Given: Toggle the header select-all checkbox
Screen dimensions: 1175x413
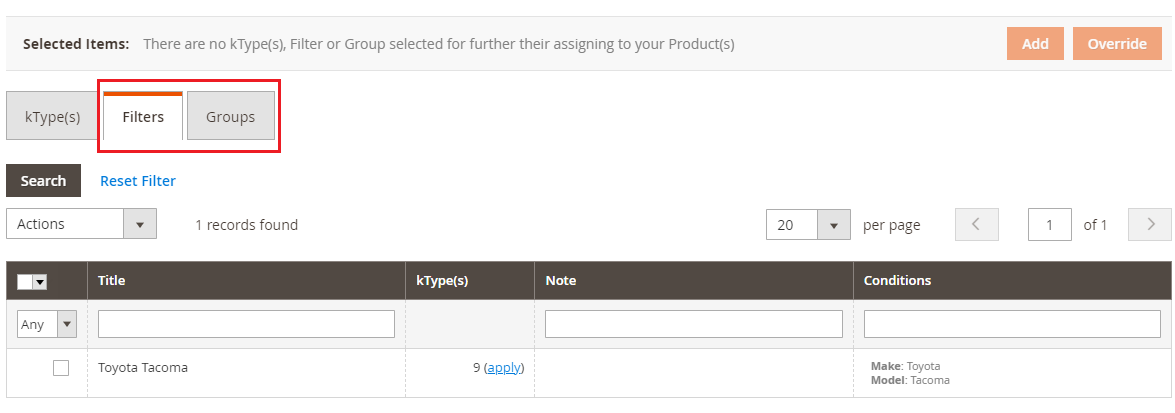Looking at the screenshot, I should (x=25, y=282).
